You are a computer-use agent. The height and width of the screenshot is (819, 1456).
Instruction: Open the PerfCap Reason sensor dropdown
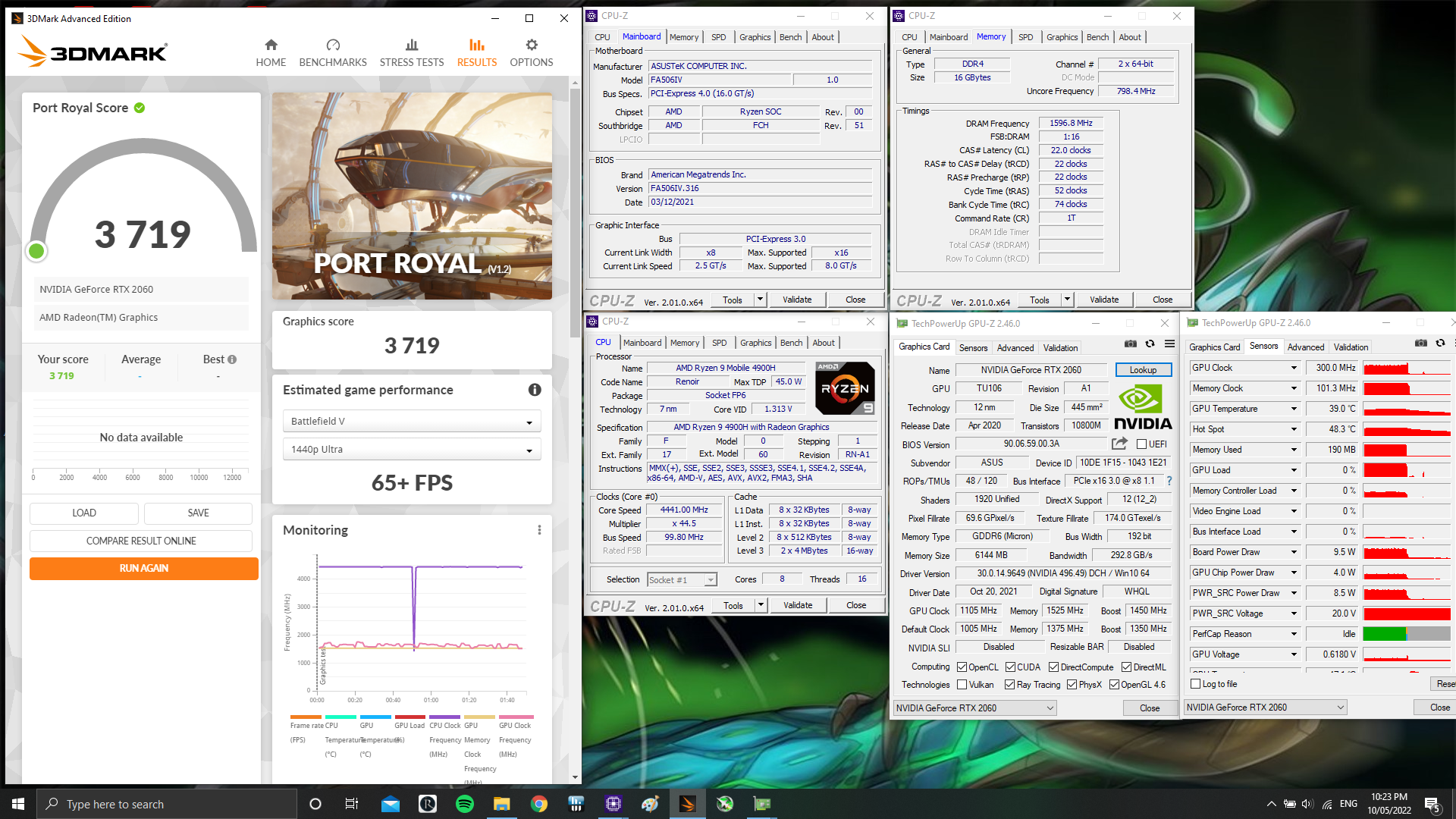1294,634
